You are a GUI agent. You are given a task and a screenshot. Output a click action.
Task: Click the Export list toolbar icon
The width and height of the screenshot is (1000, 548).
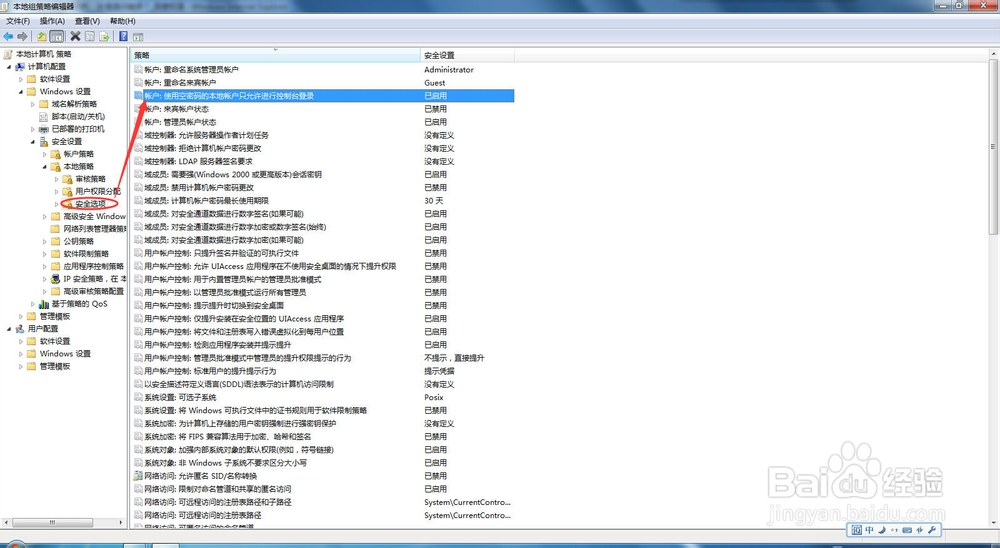click(104, 36)
